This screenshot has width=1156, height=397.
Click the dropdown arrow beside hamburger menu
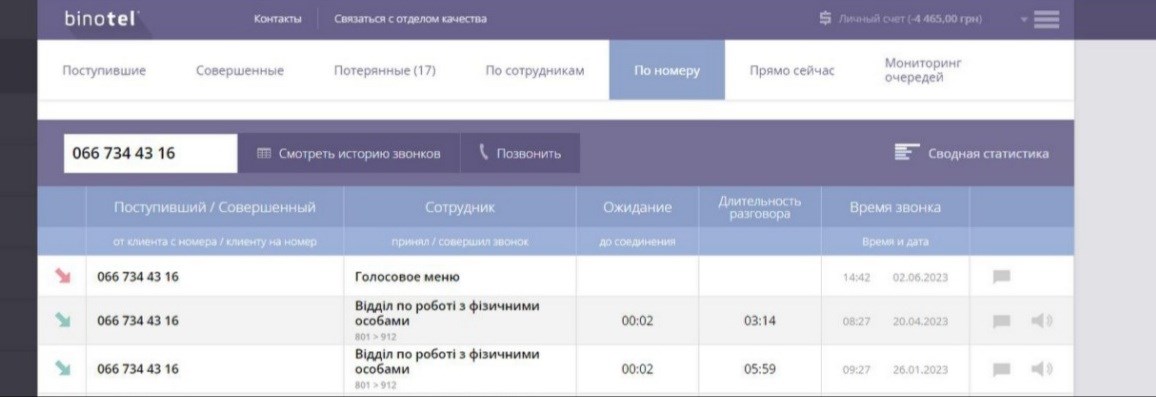point(1024,20)
